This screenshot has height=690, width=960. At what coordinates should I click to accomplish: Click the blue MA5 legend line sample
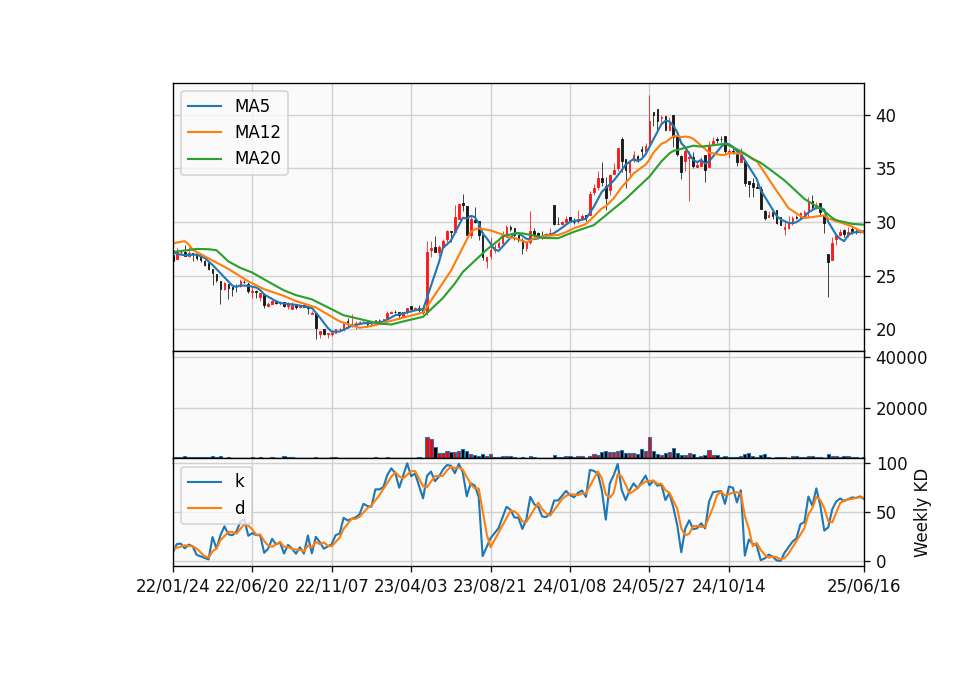(204, 106)
